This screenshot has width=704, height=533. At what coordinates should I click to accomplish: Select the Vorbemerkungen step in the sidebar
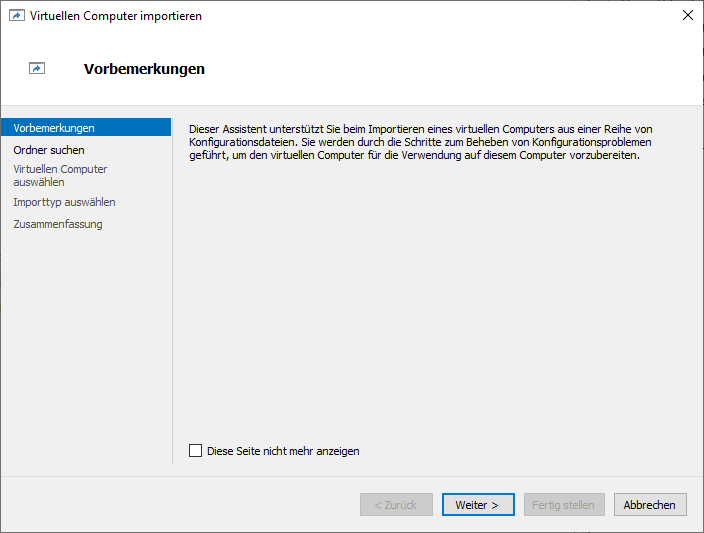click(x=54, y=128)
